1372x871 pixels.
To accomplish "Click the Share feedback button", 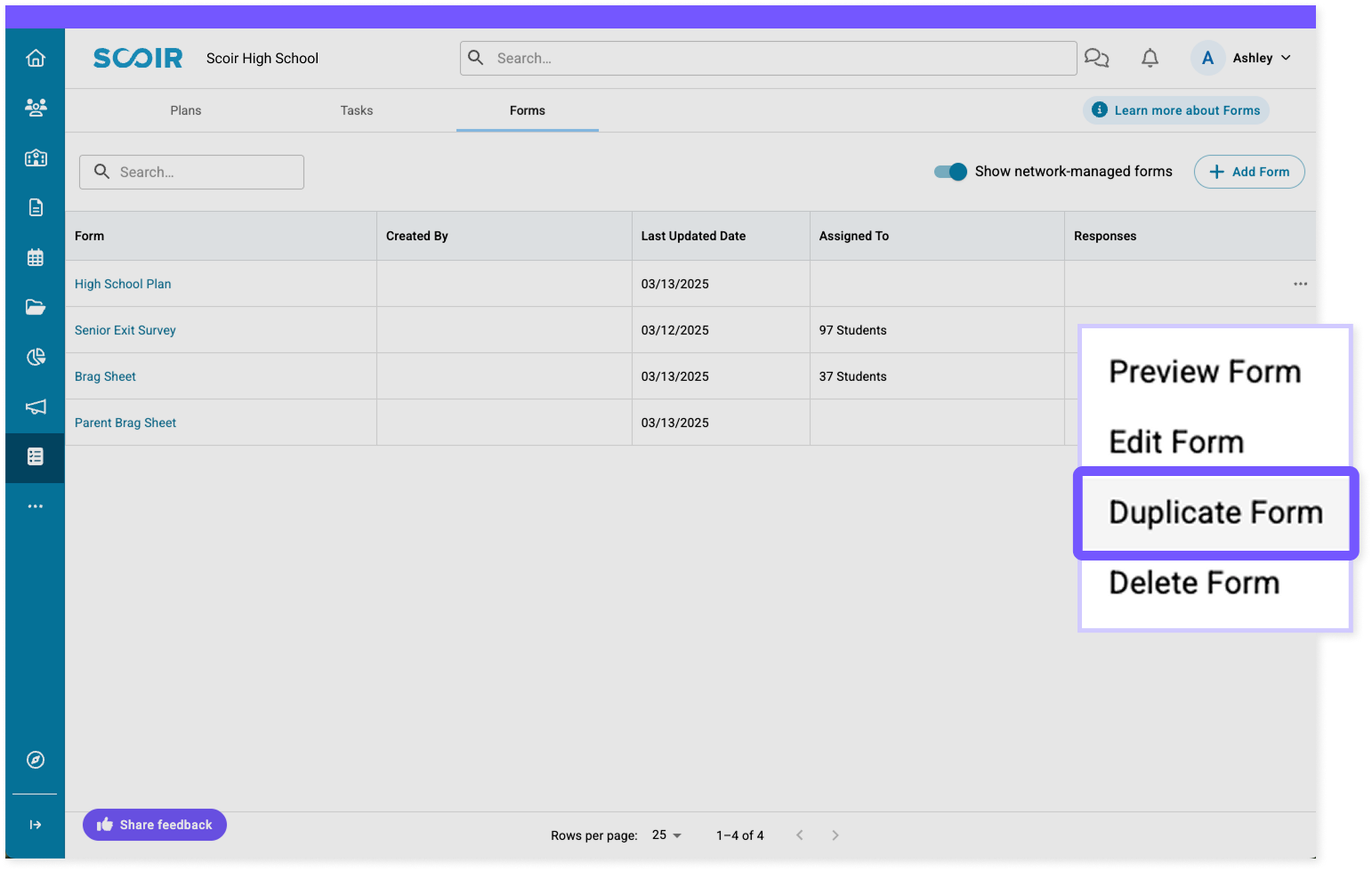I will (155, 825).
